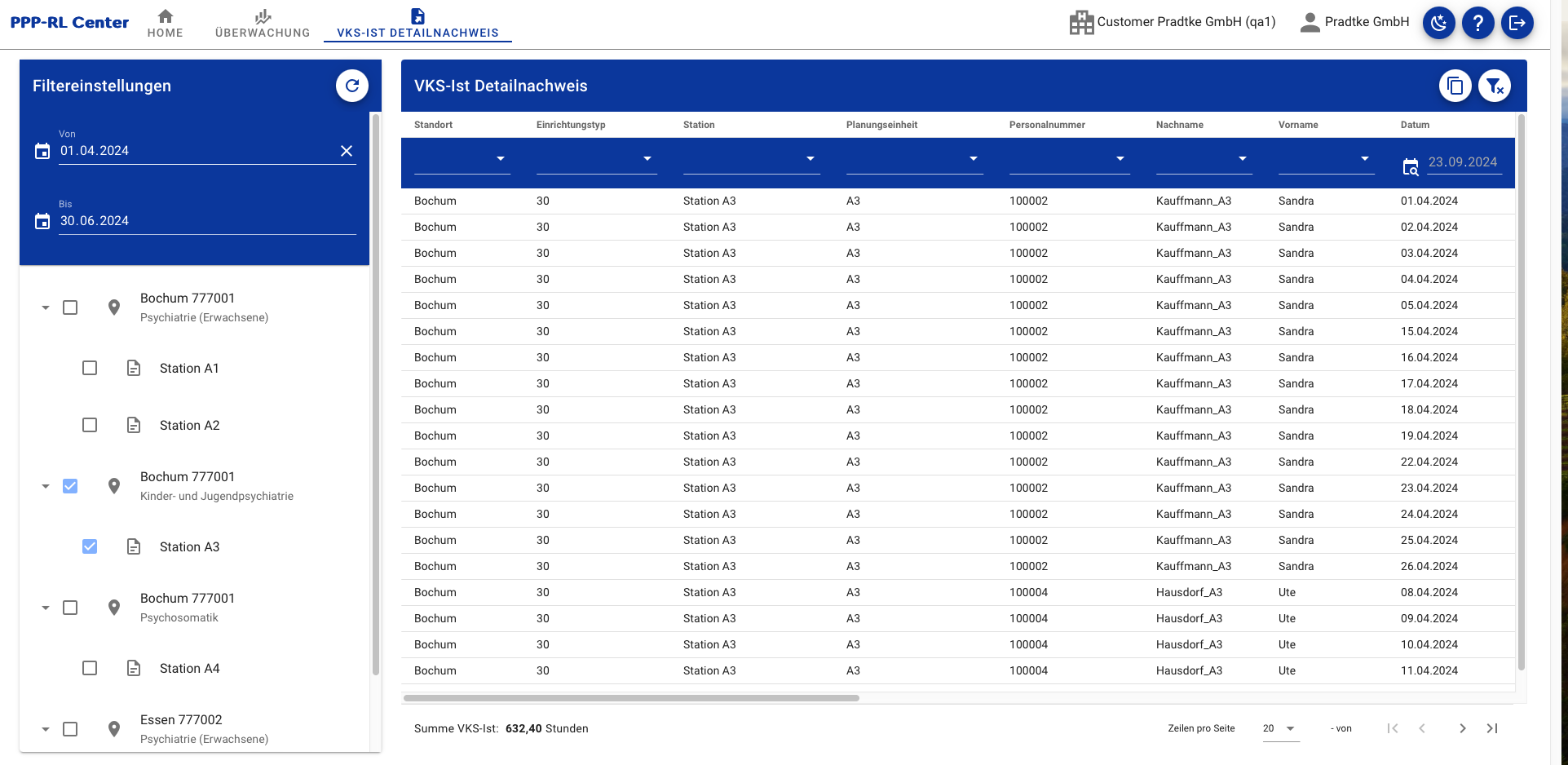Click the refresh filter settings icon

pyautogui.click(x=352, y=86)
